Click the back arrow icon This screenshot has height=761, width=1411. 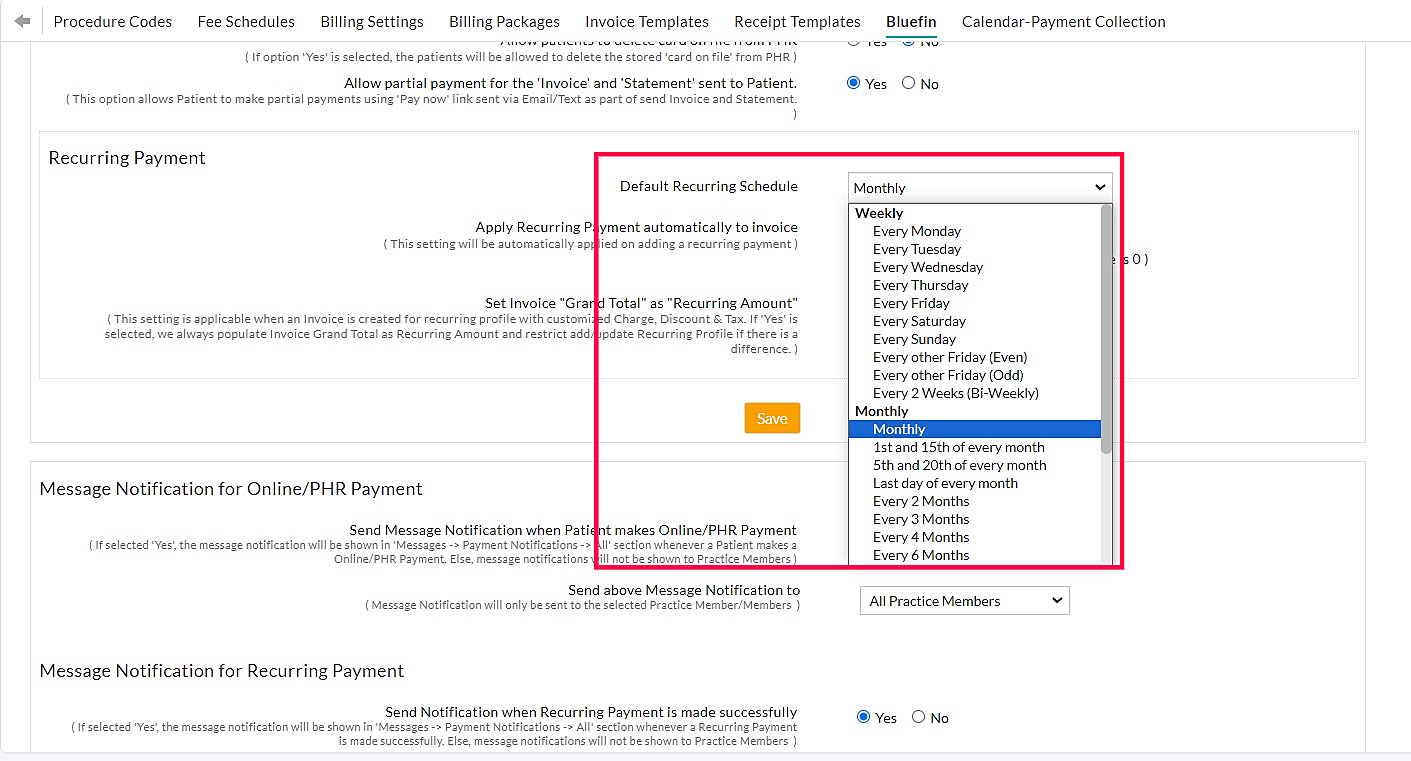21,19
